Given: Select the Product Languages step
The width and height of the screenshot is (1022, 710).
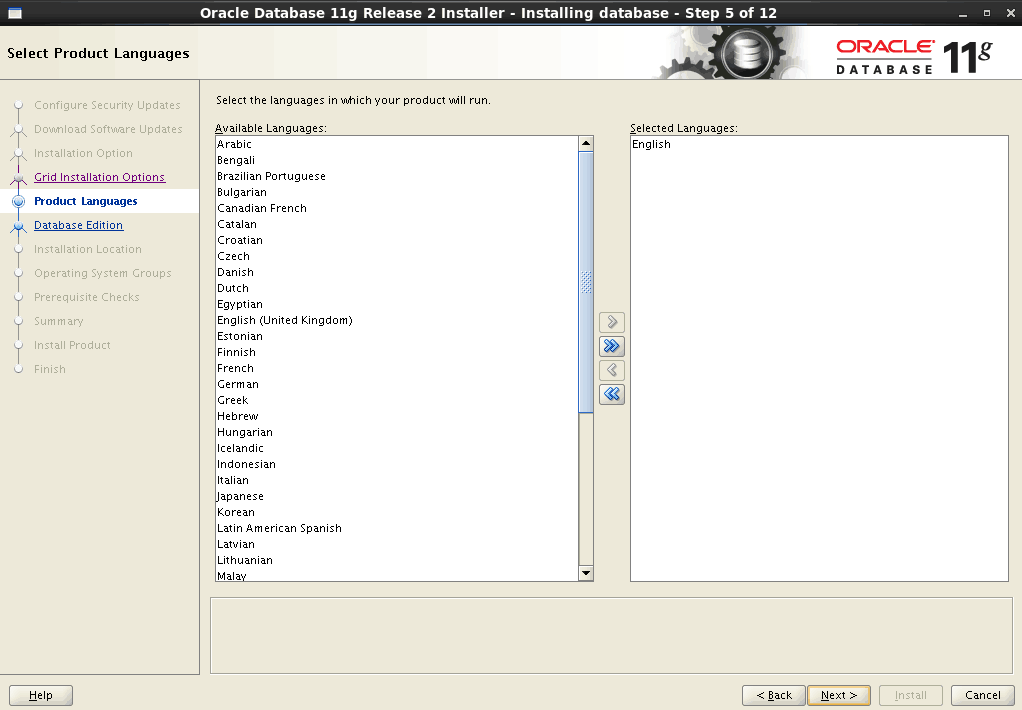Looking at the screenshot, I should tap(85, 201).
